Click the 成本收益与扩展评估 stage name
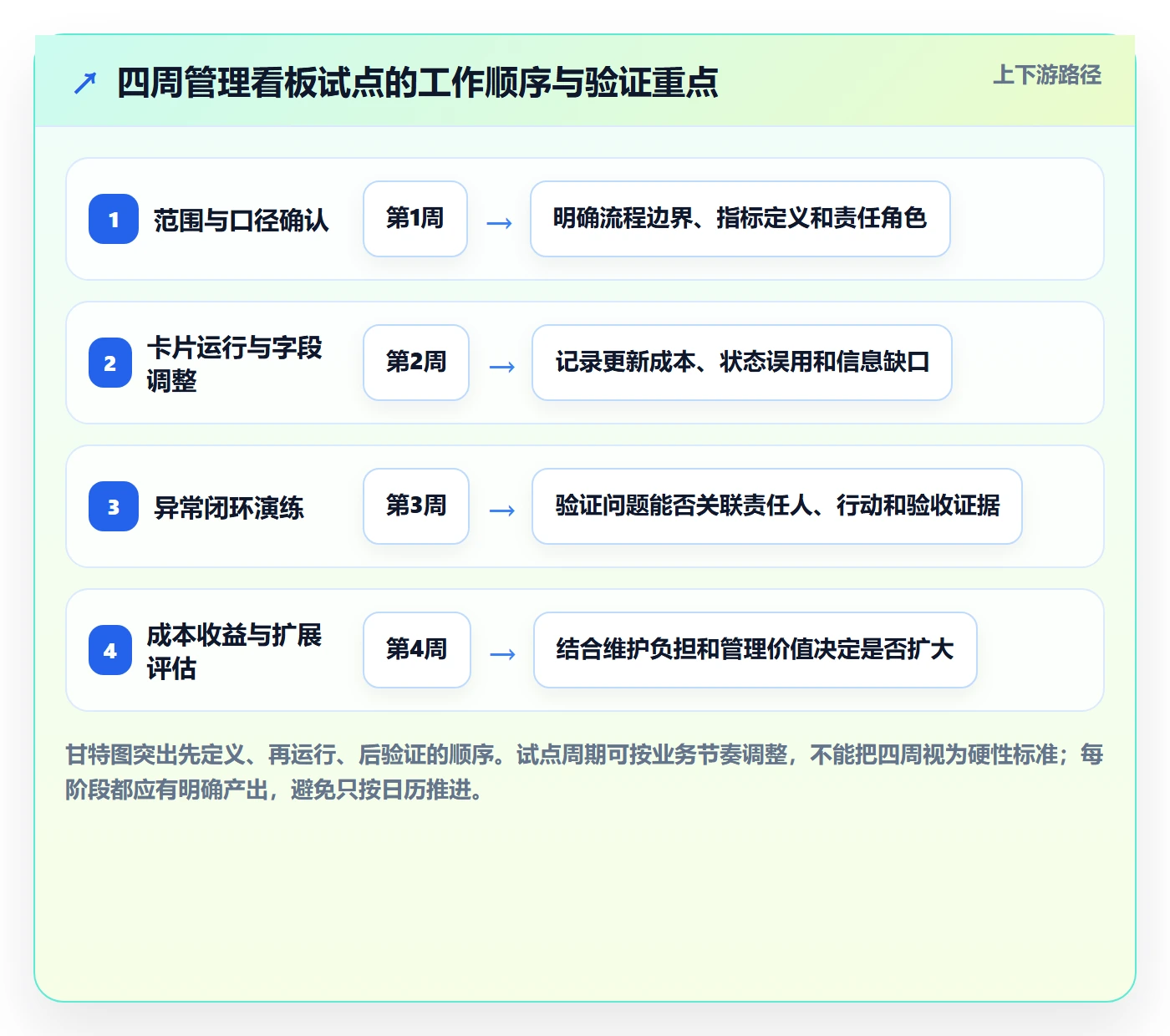Viewport: 1170px width, 1036px height. point(234,651)
